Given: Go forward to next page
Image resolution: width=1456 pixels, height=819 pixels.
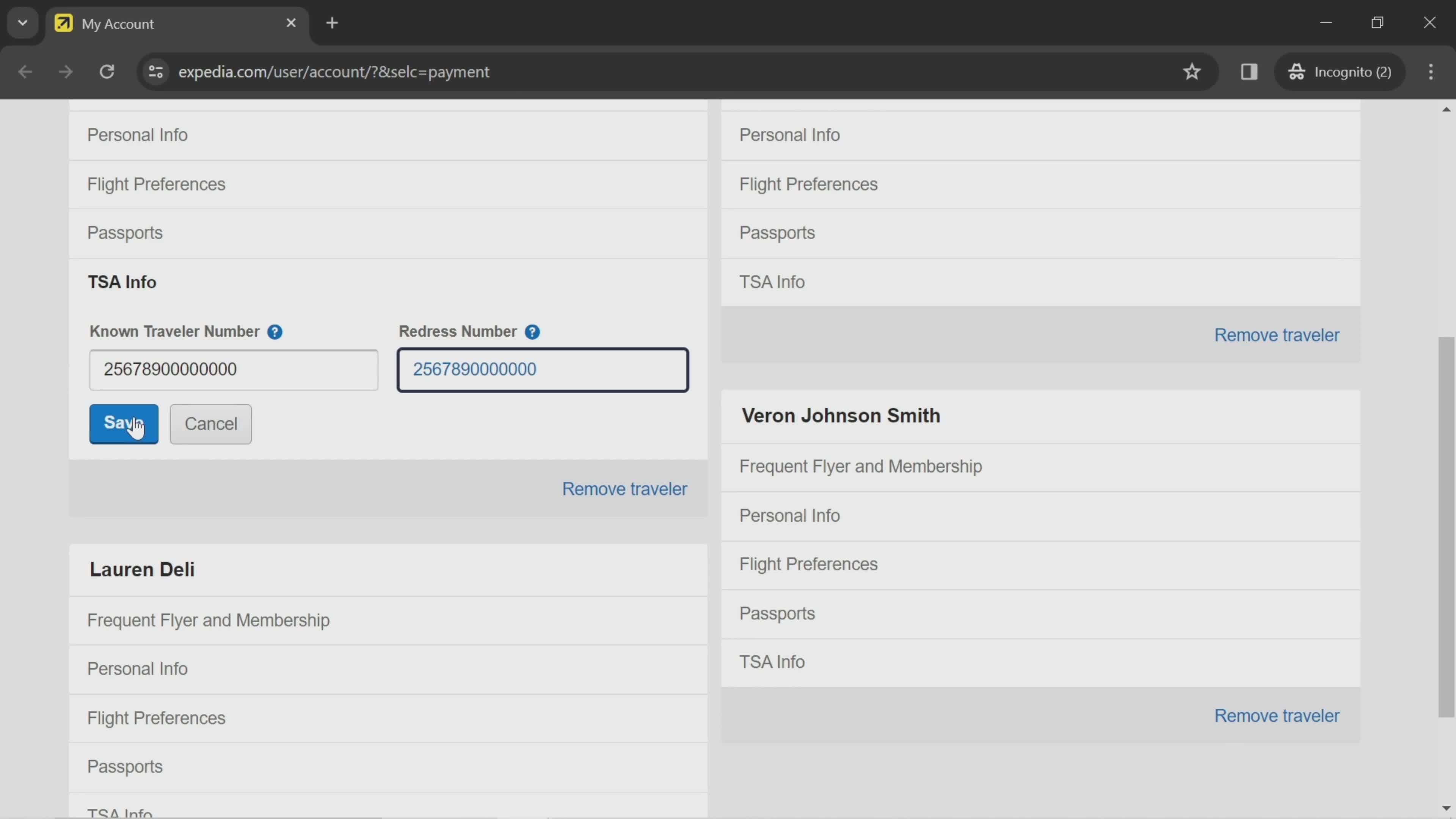Looking at the screenshot, I should point(66,72).
